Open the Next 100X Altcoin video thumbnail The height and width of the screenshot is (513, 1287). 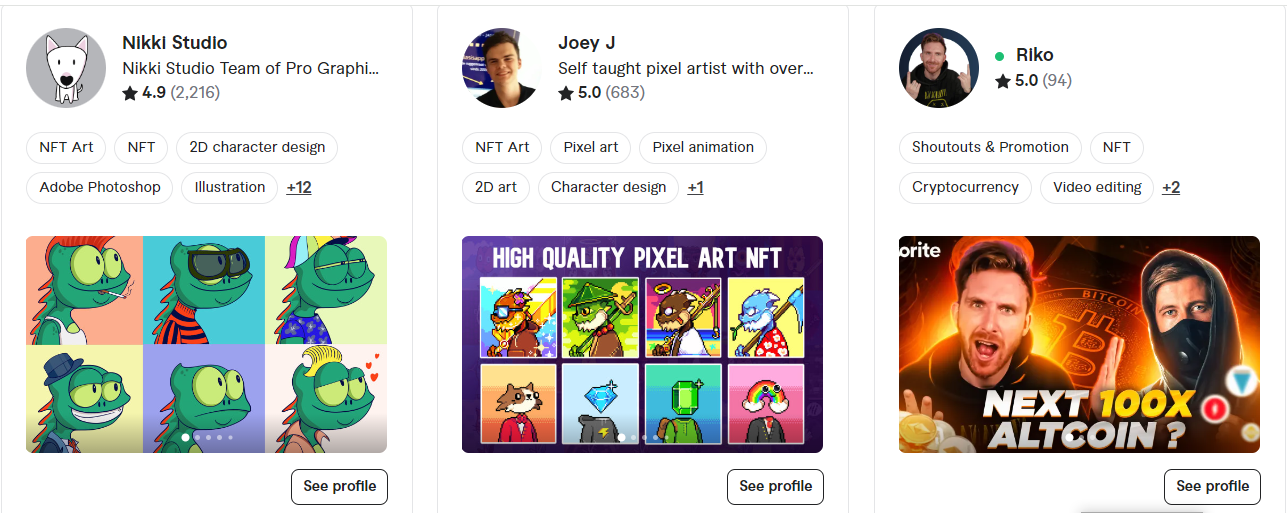tap(1079, 344)
